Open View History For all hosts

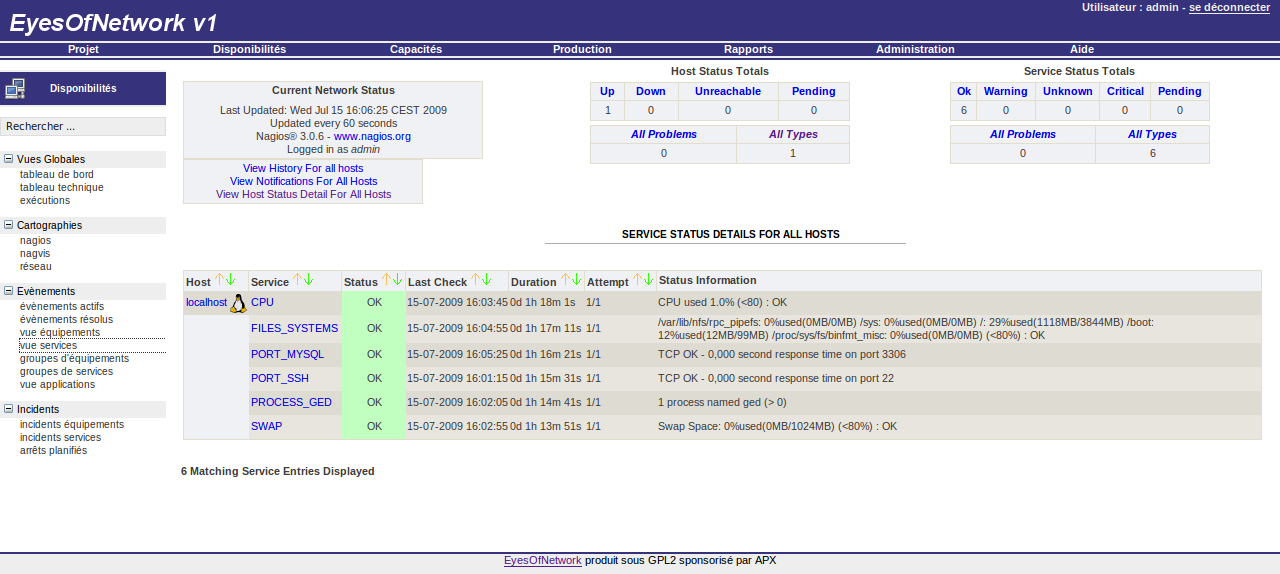[x=303, y=168]
